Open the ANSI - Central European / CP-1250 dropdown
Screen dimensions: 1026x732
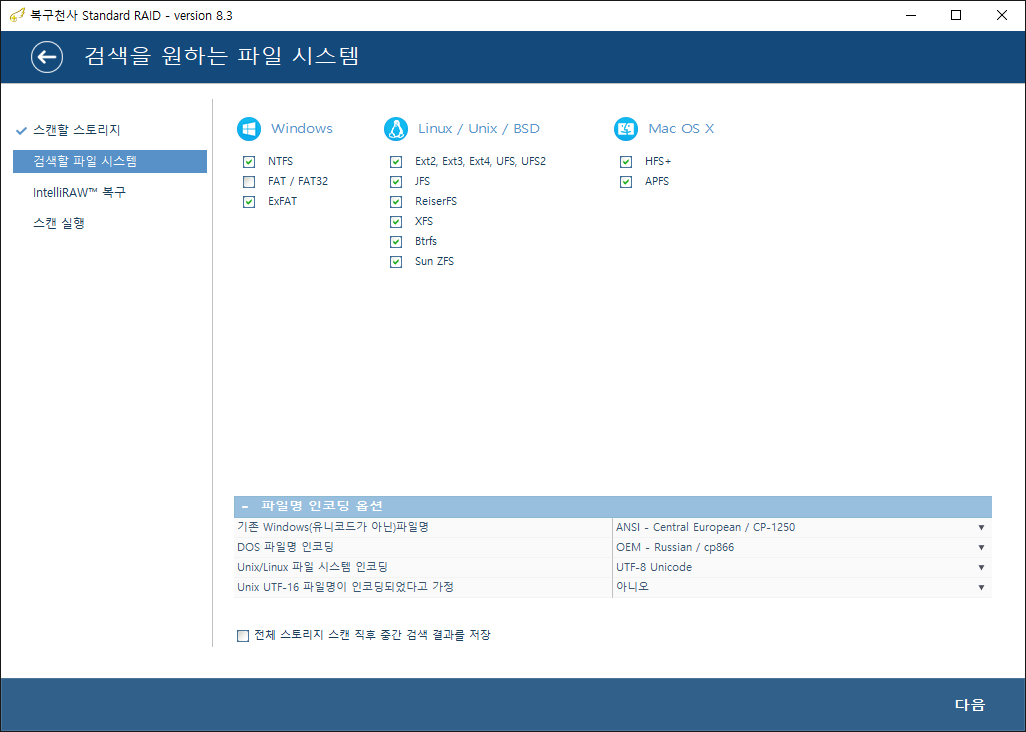[802, 527]
